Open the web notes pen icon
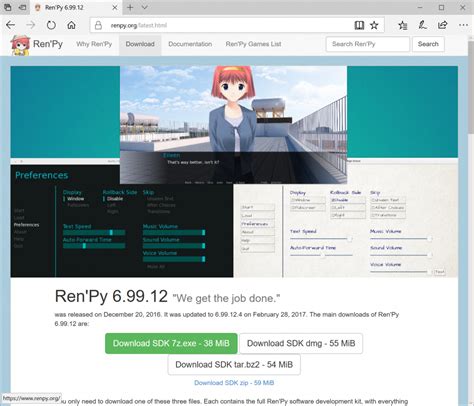Screen dimensions: 474x406 (x=422, y=25)
